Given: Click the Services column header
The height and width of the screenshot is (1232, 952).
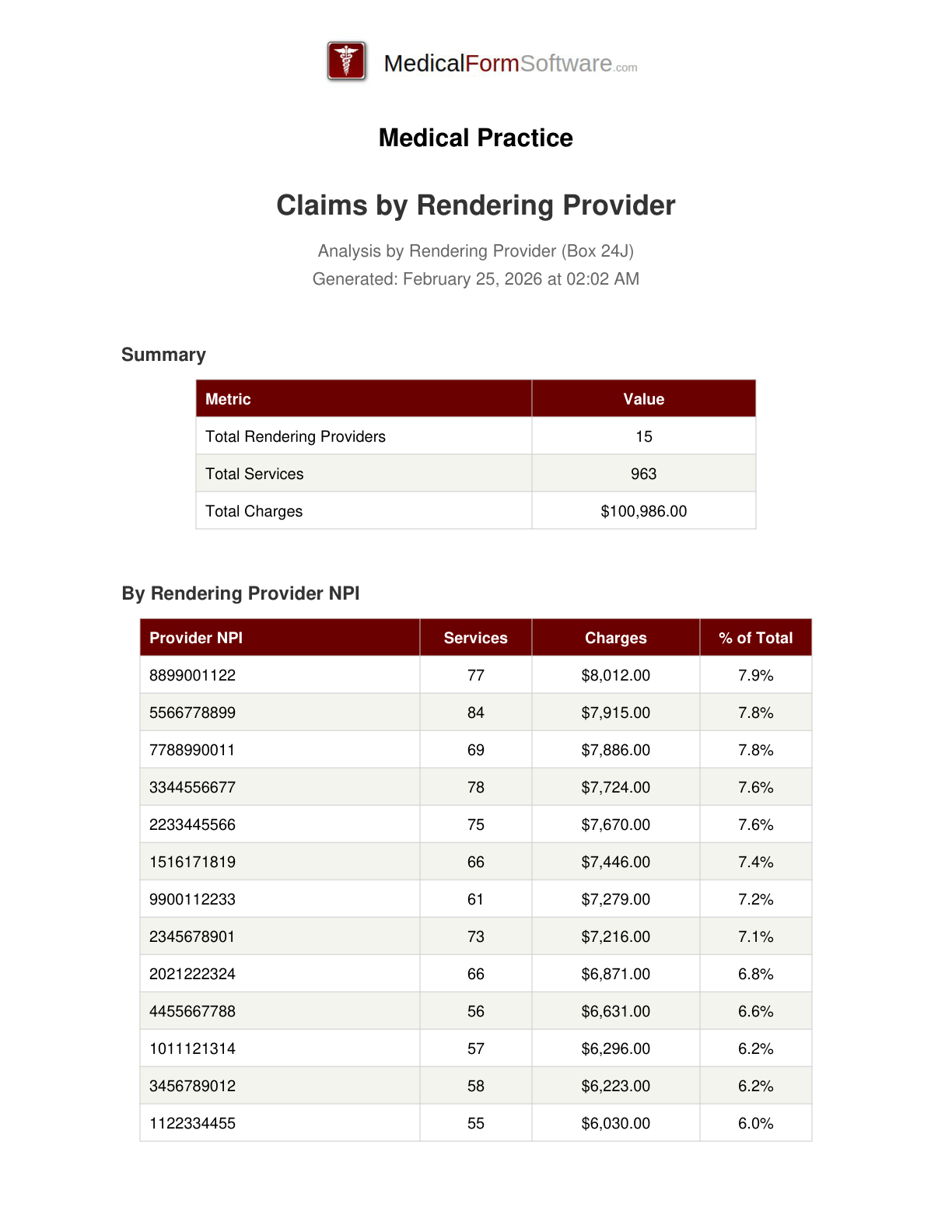Looking at the screenshot, I should (x=475, y=638).
